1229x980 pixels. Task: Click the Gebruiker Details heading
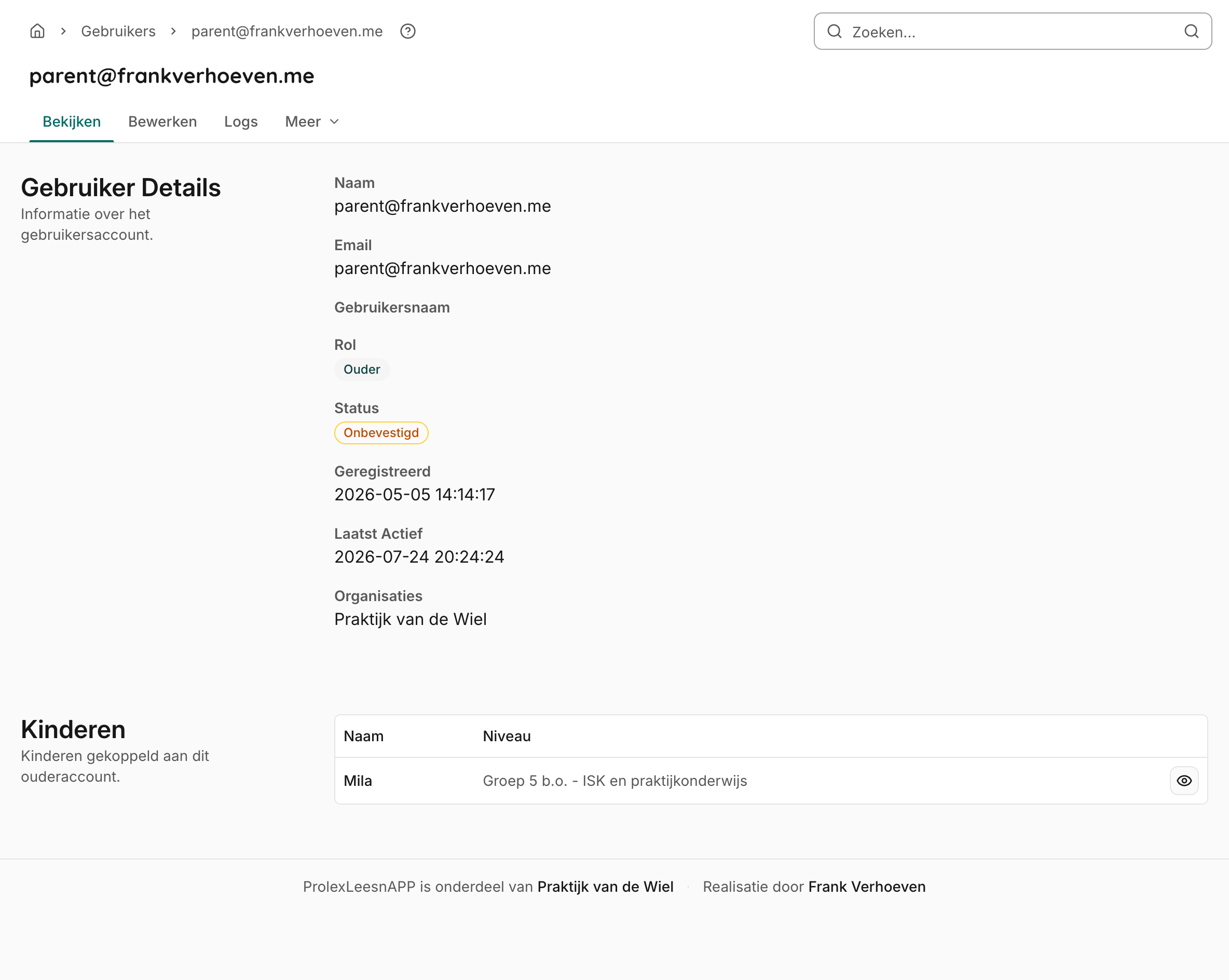pyautogui.click(x=120, y=187)
